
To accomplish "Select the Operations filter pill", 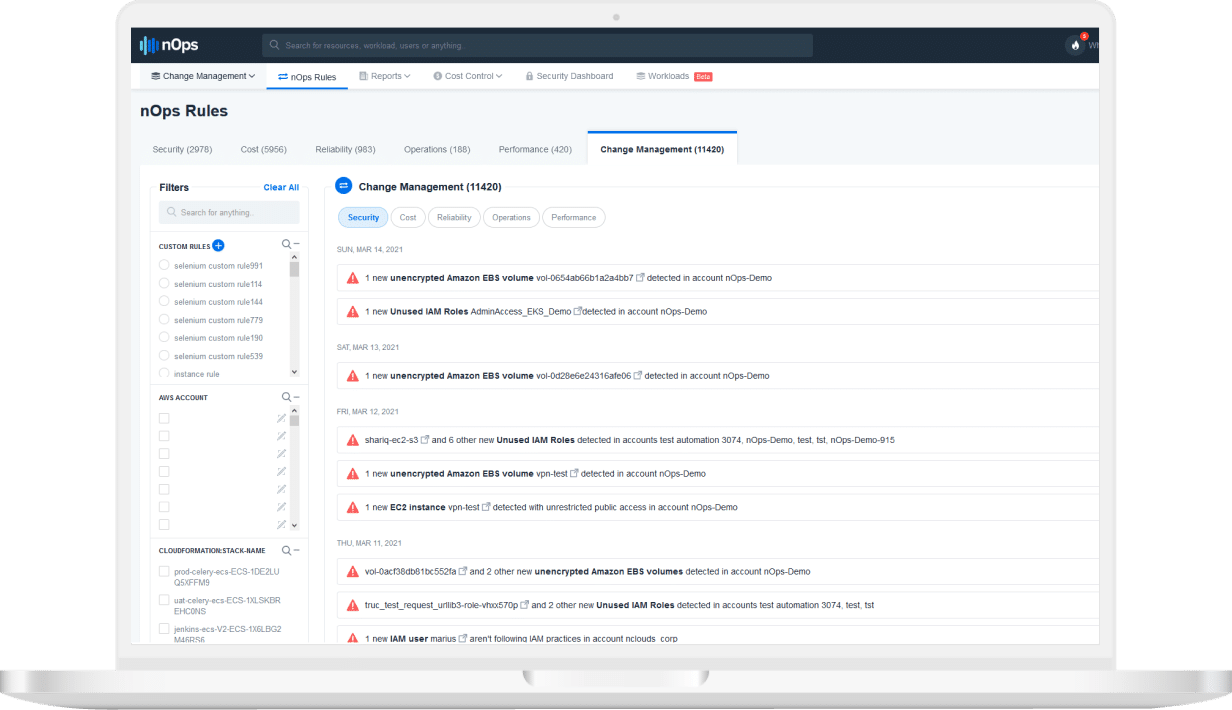I will coord(511,217).
